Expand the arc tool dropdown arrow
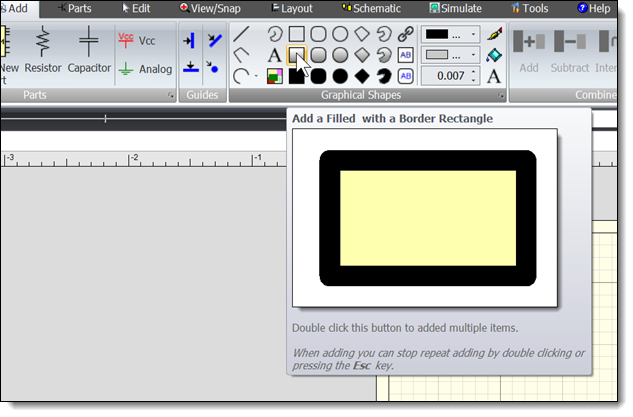Viewport: 633px width, 417px height. click(x=256, y=76)
